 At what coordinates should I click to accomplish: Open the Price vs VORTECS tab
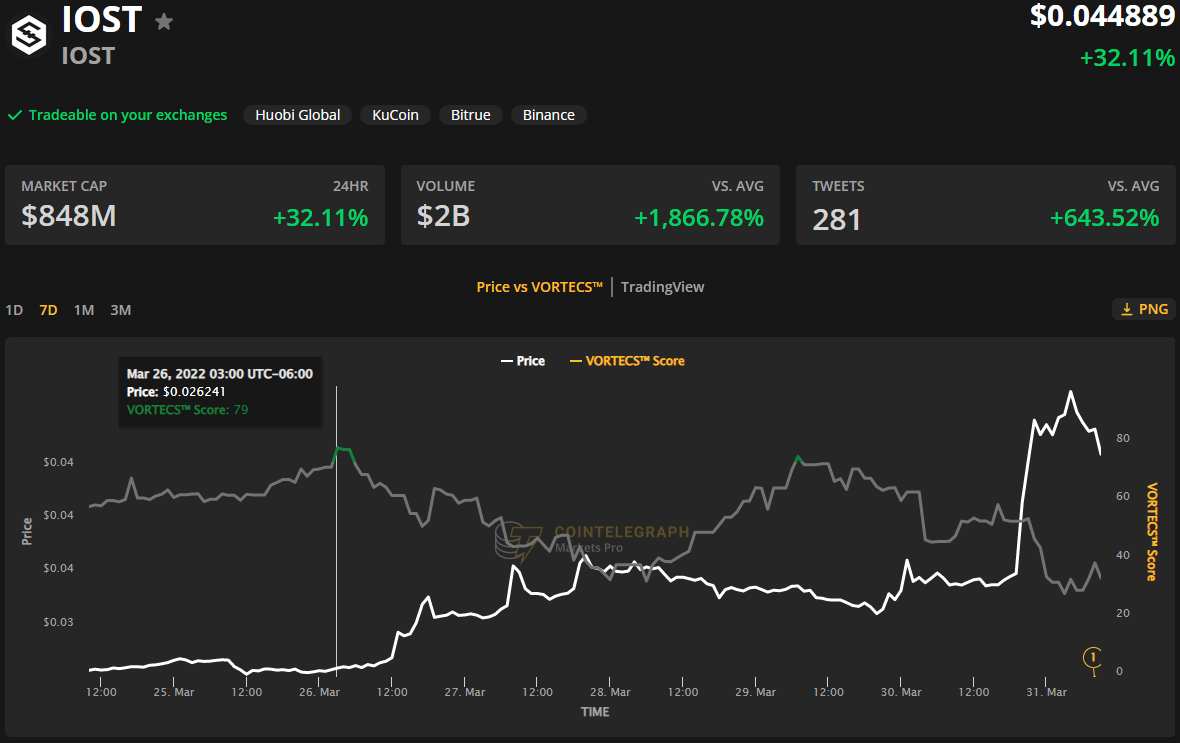[539, 287]
